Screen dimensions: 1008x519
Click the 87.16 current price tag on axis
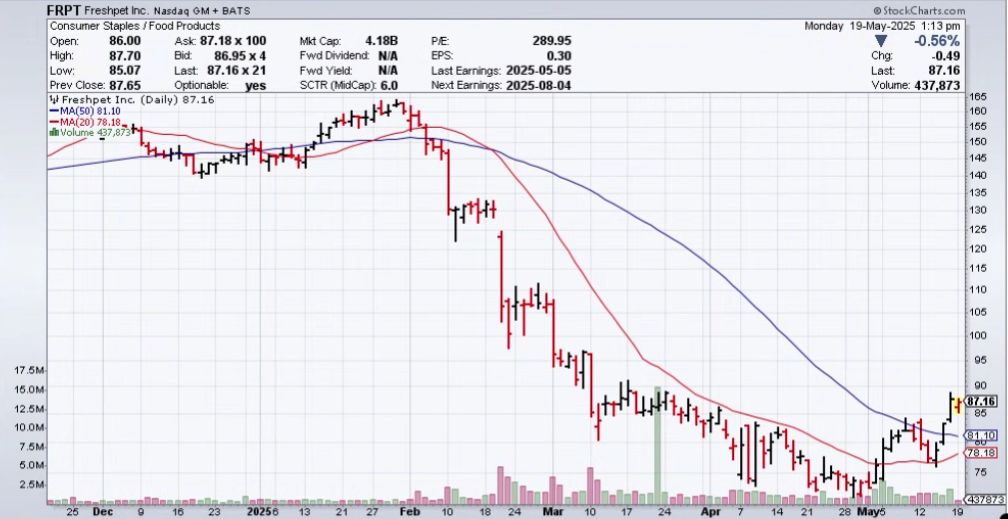coord(982,401)
